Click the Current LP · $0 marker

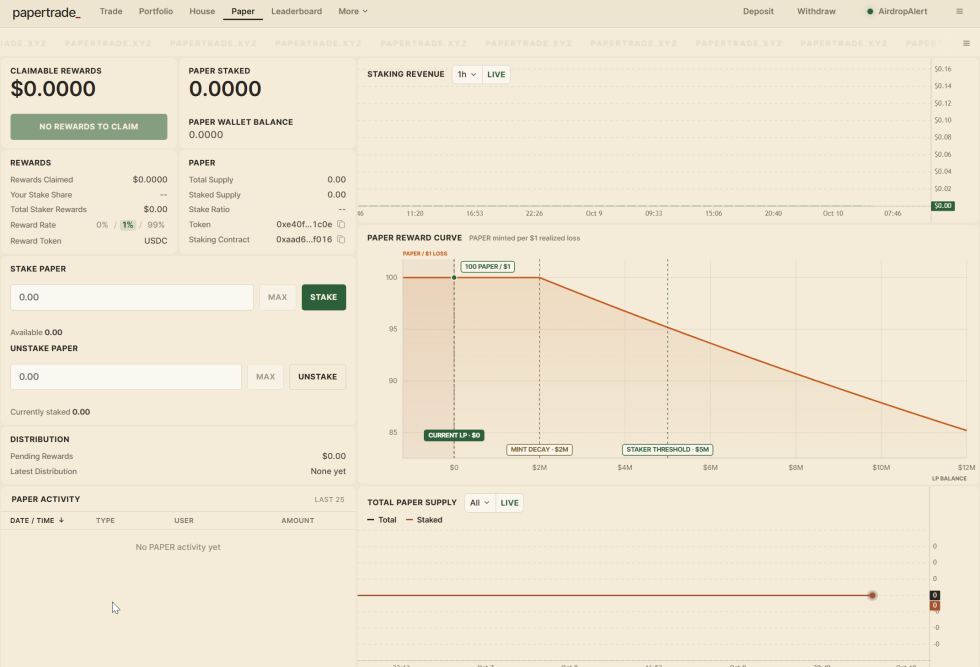click(454, 435)
